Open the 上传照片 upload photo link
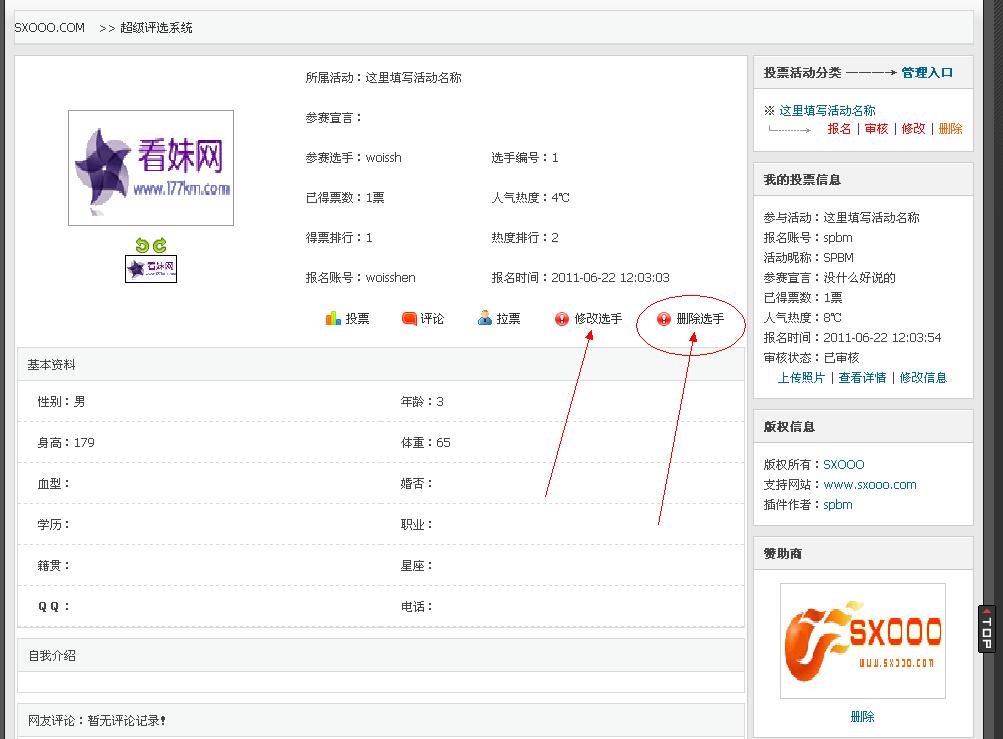 click(802, 378)
